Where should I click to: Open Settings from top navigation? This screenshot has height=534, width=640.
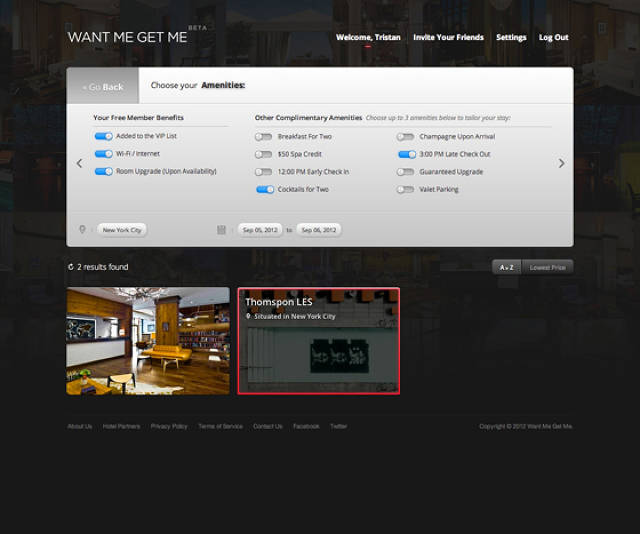511,37
